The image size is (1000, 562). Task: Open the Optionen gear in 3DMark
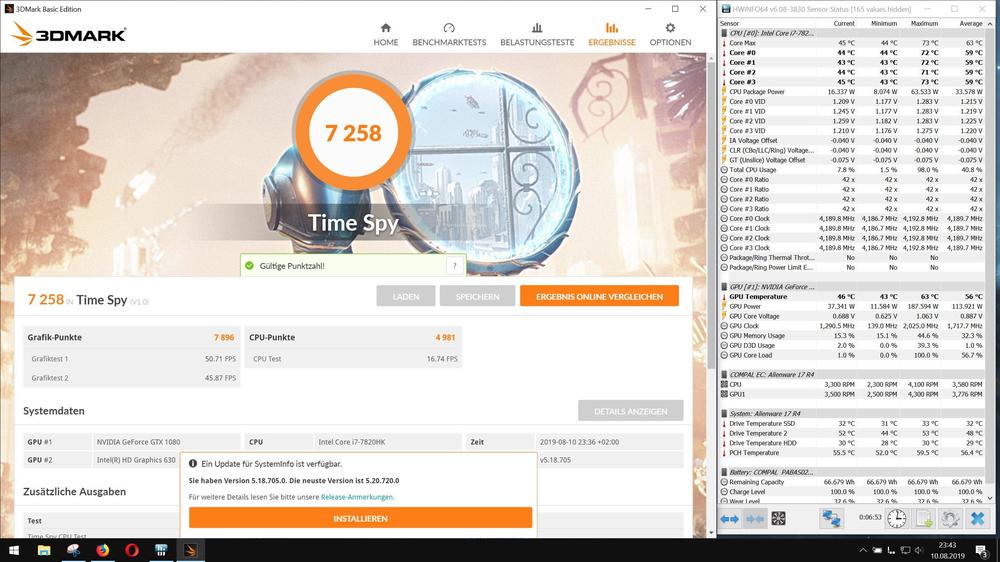coord(670,35)
